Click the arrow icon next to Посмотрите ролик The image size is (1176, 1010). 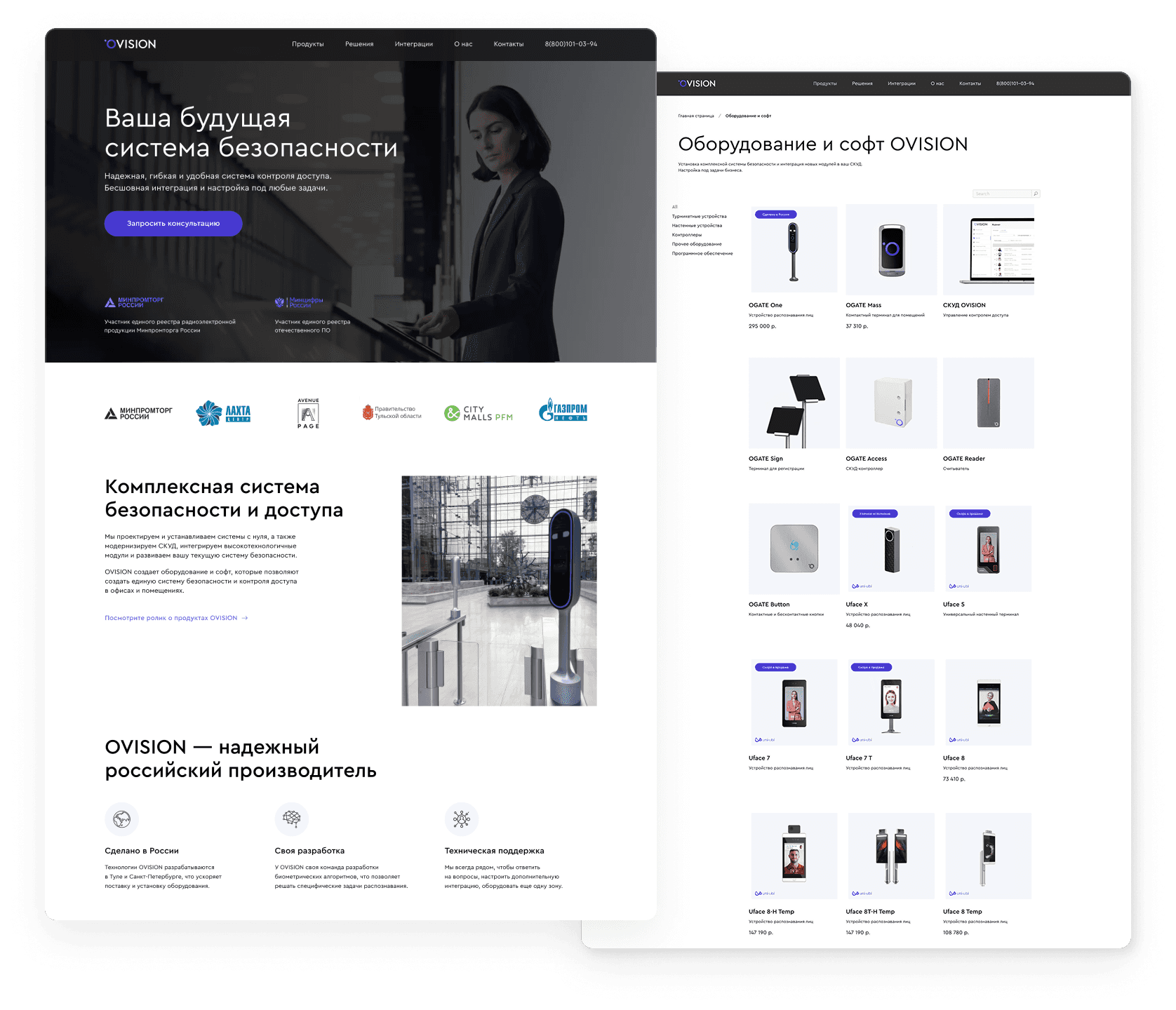245,618
